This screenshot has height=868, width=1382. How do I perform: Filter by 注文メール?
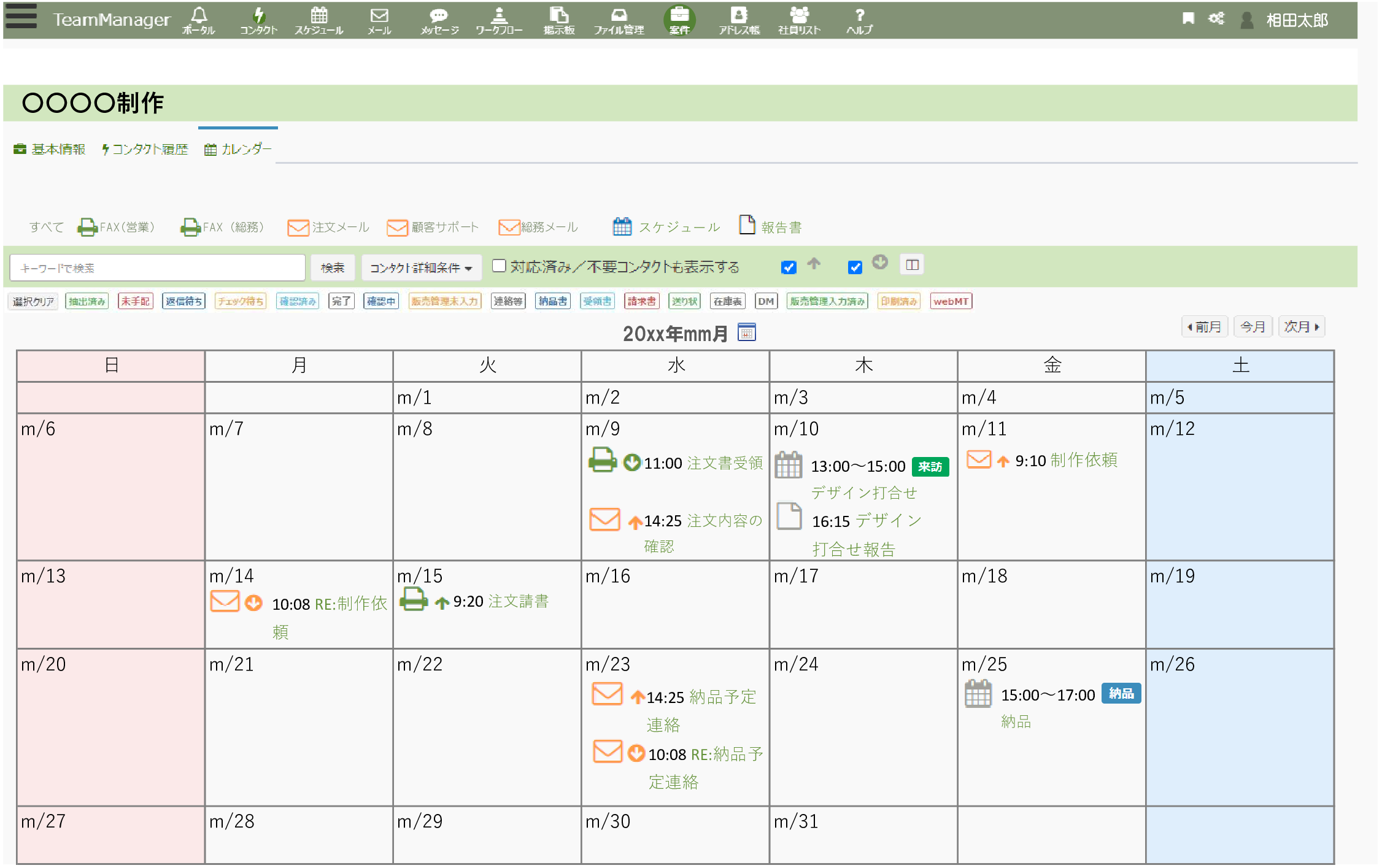click(x=328, y=228)
